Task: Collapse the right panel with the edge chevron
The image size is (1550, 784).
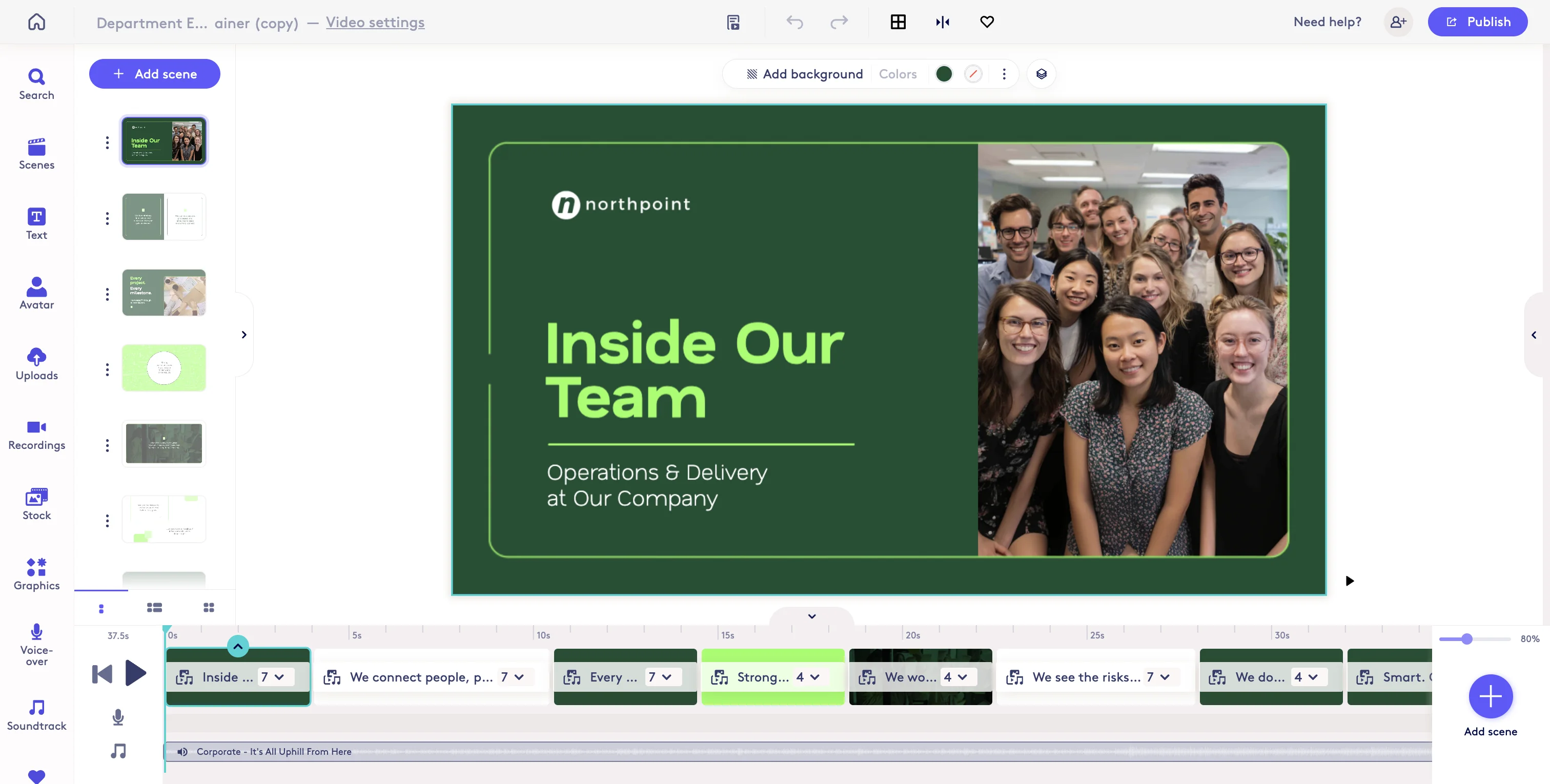Action: pyautogui.click(x=1534, y=335)
